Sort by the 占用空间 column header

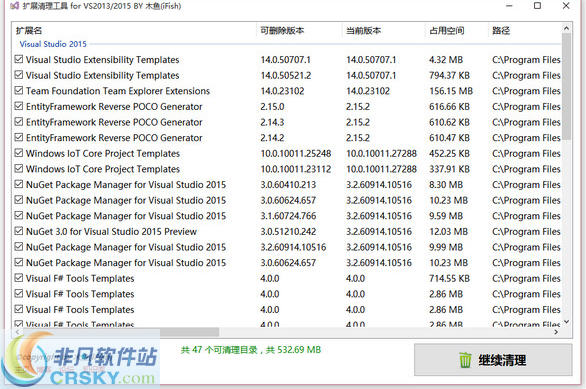pyautogui.click(x=456, y=31)
